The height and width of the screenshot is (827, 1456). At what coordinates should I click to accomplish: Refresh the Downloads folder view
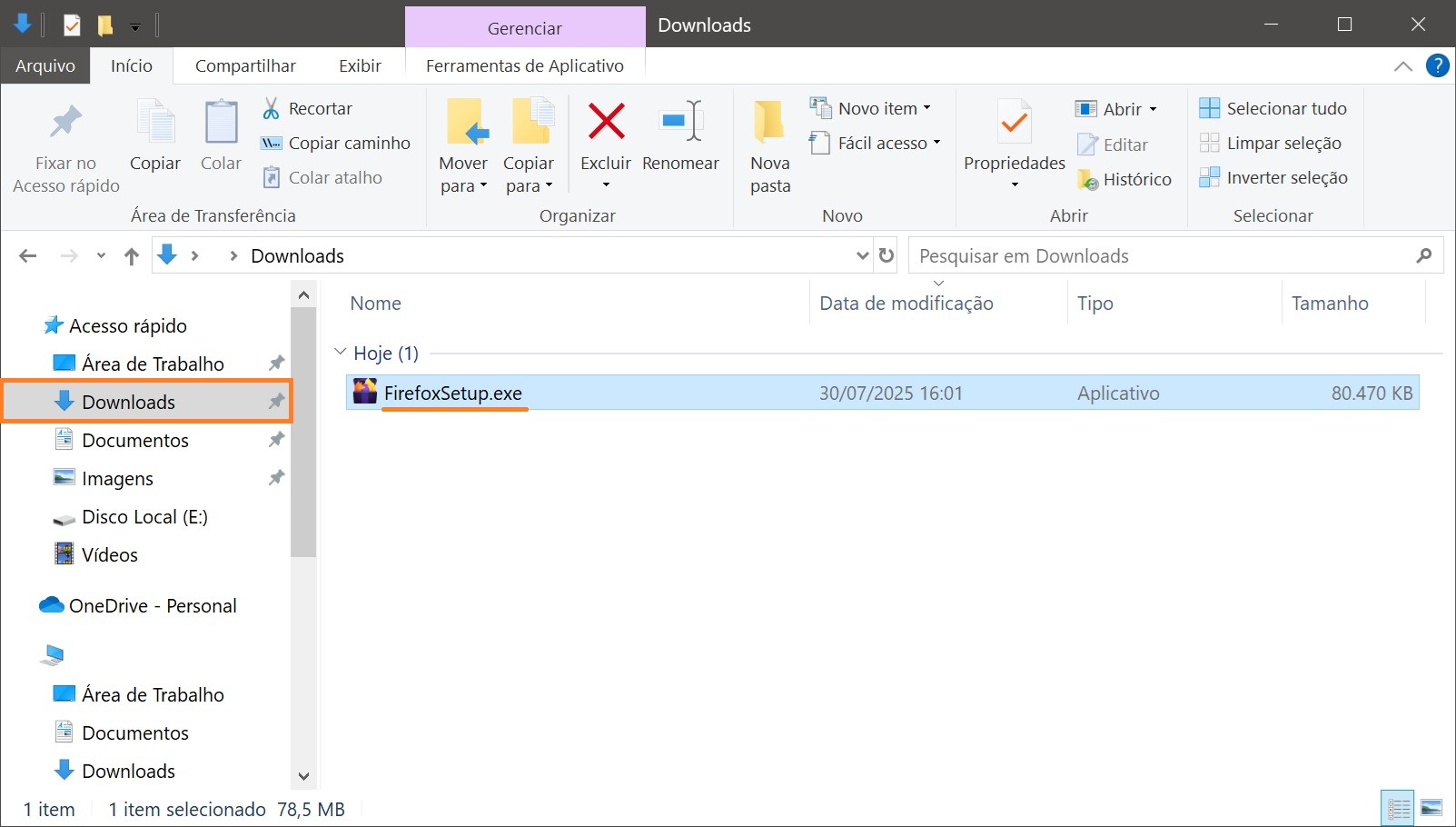[886, 255]
